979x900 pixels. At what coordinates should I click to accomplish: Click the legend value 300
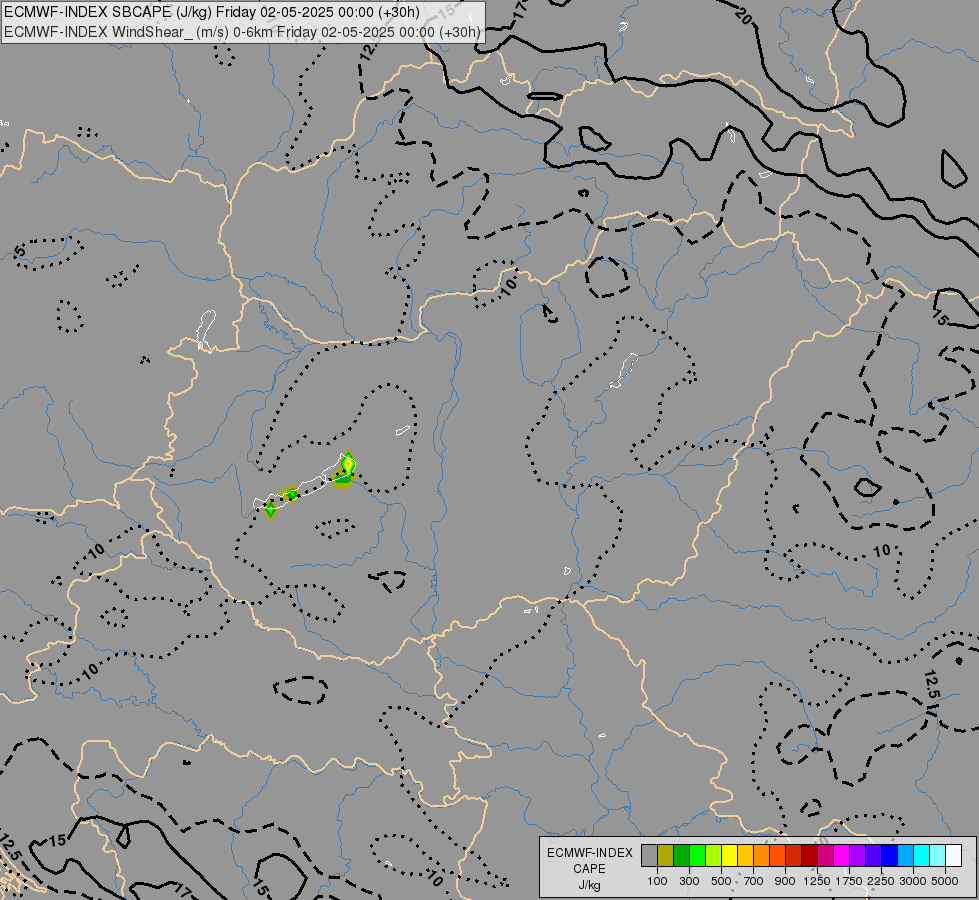pyautogui.click(x=689, y=881)
